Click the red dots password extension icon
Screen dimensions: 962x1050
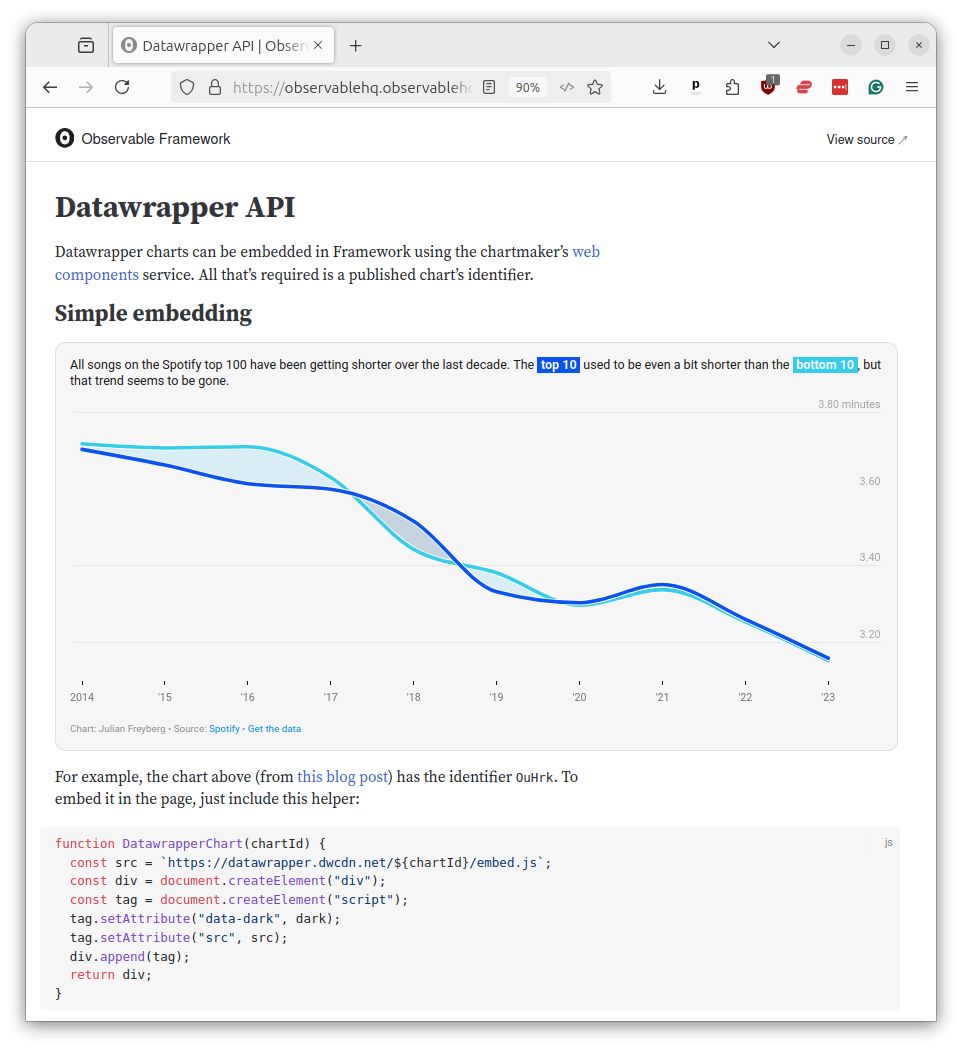coord(840,87)
